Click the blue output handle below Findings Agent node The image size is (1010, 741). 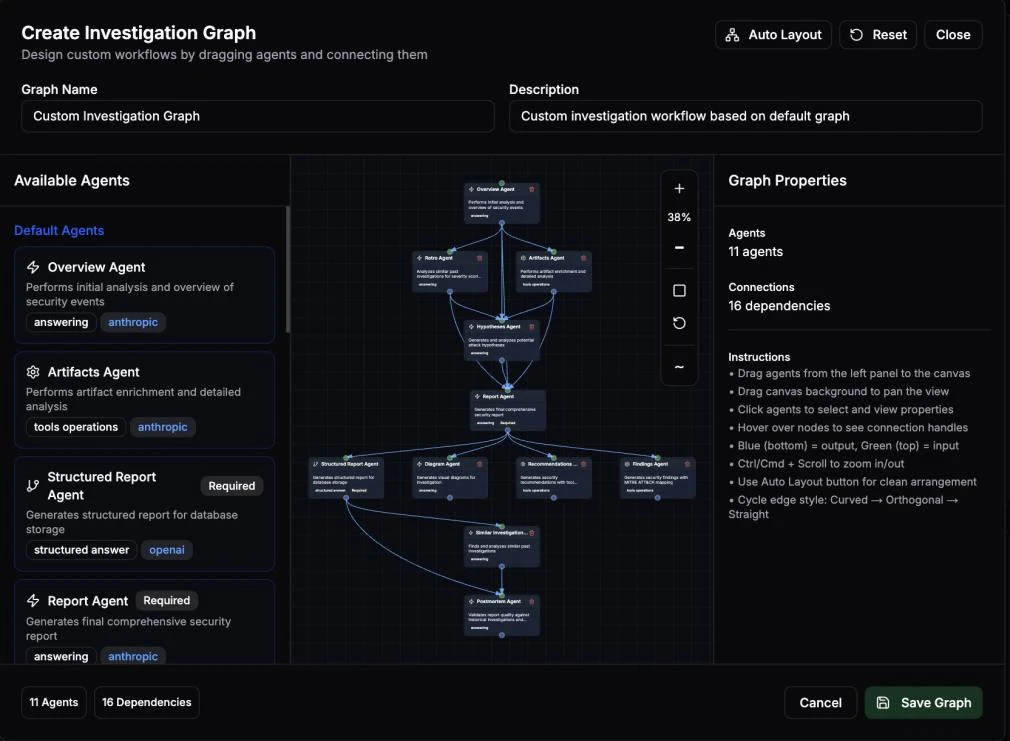(x=657, y=497)
